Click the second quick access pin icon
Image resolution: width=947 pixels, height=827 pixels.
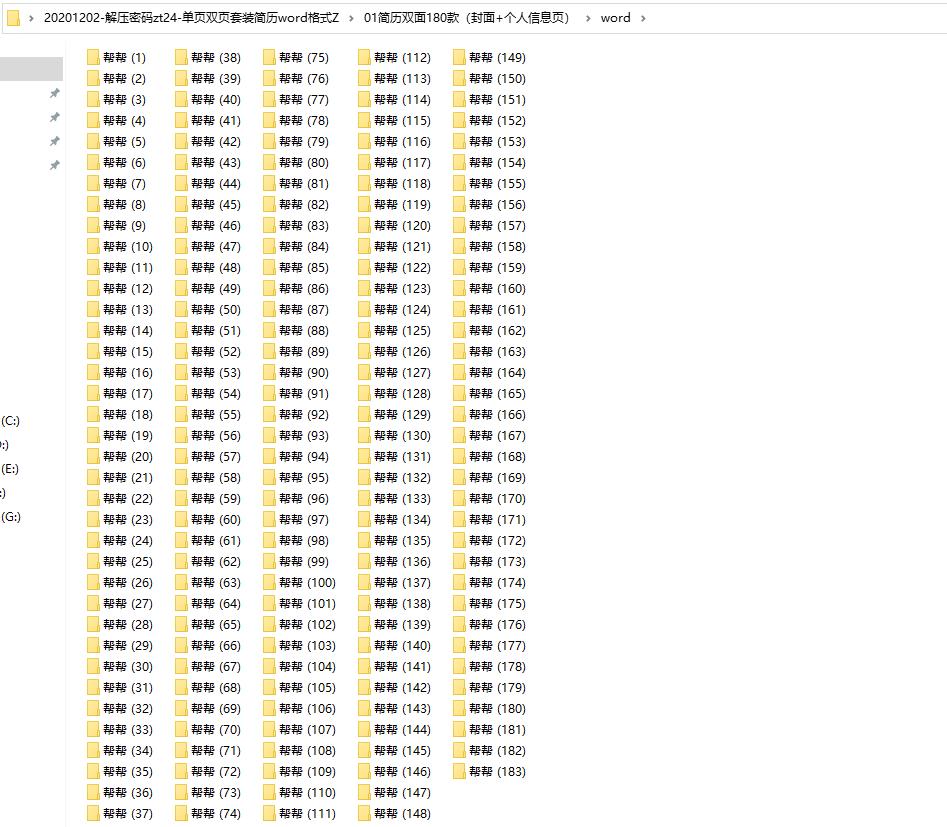[x=54, y=117]
